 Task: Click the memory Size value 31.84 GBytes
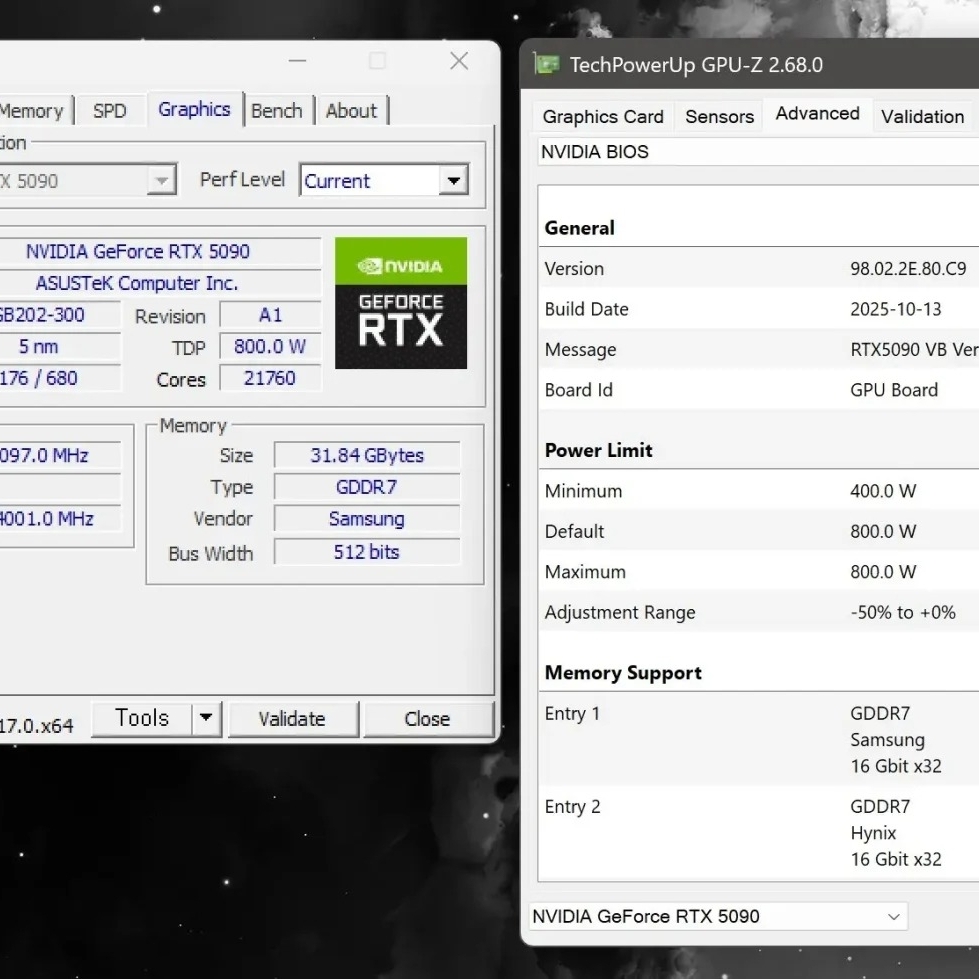(367, 455)
